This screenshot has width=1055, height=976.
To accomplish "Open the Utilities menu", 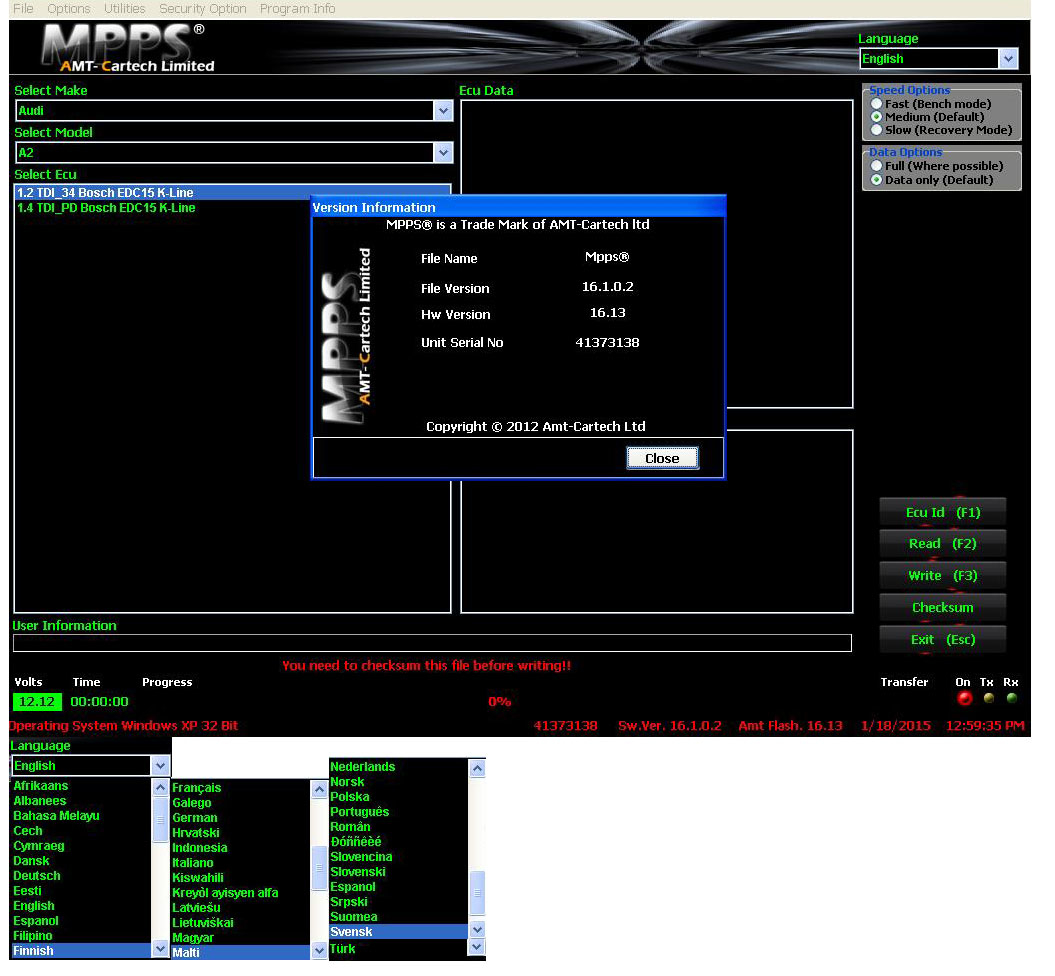I will tap(124, 8).
